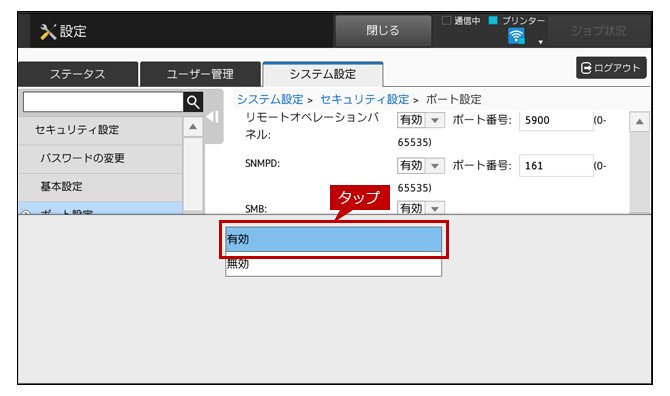Click the port number field showing 161

pos(556,166)
